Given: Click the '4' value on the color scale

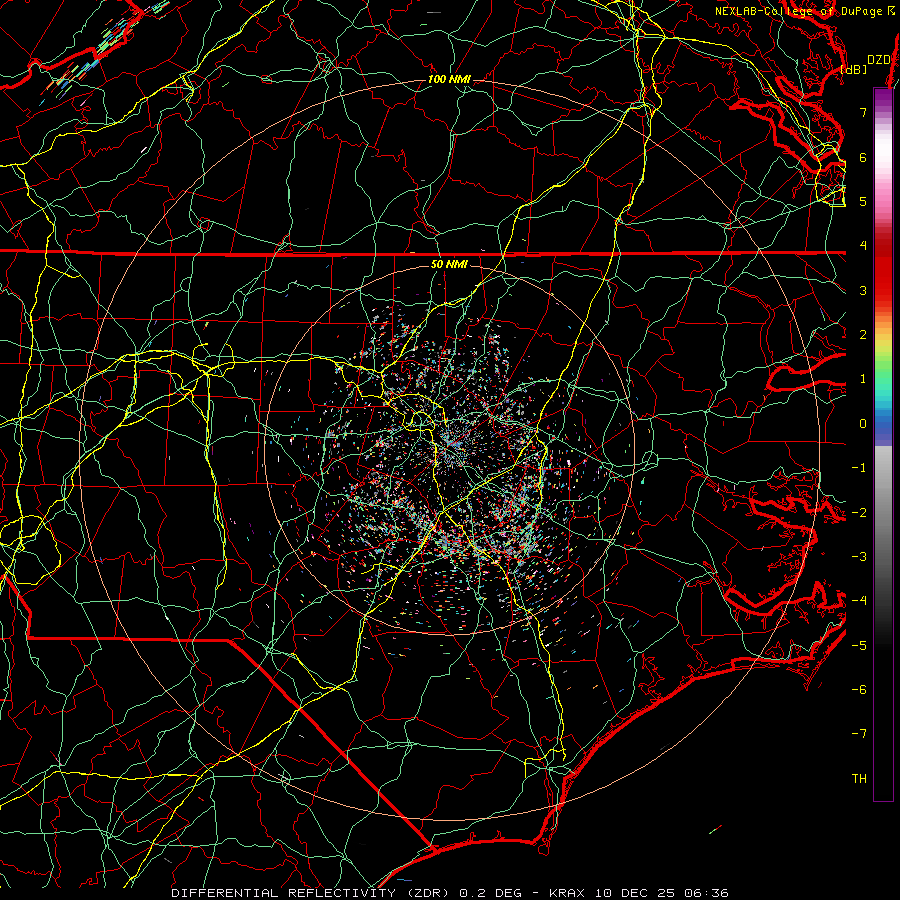Looking at the screenshot, I should coord(863,246).
